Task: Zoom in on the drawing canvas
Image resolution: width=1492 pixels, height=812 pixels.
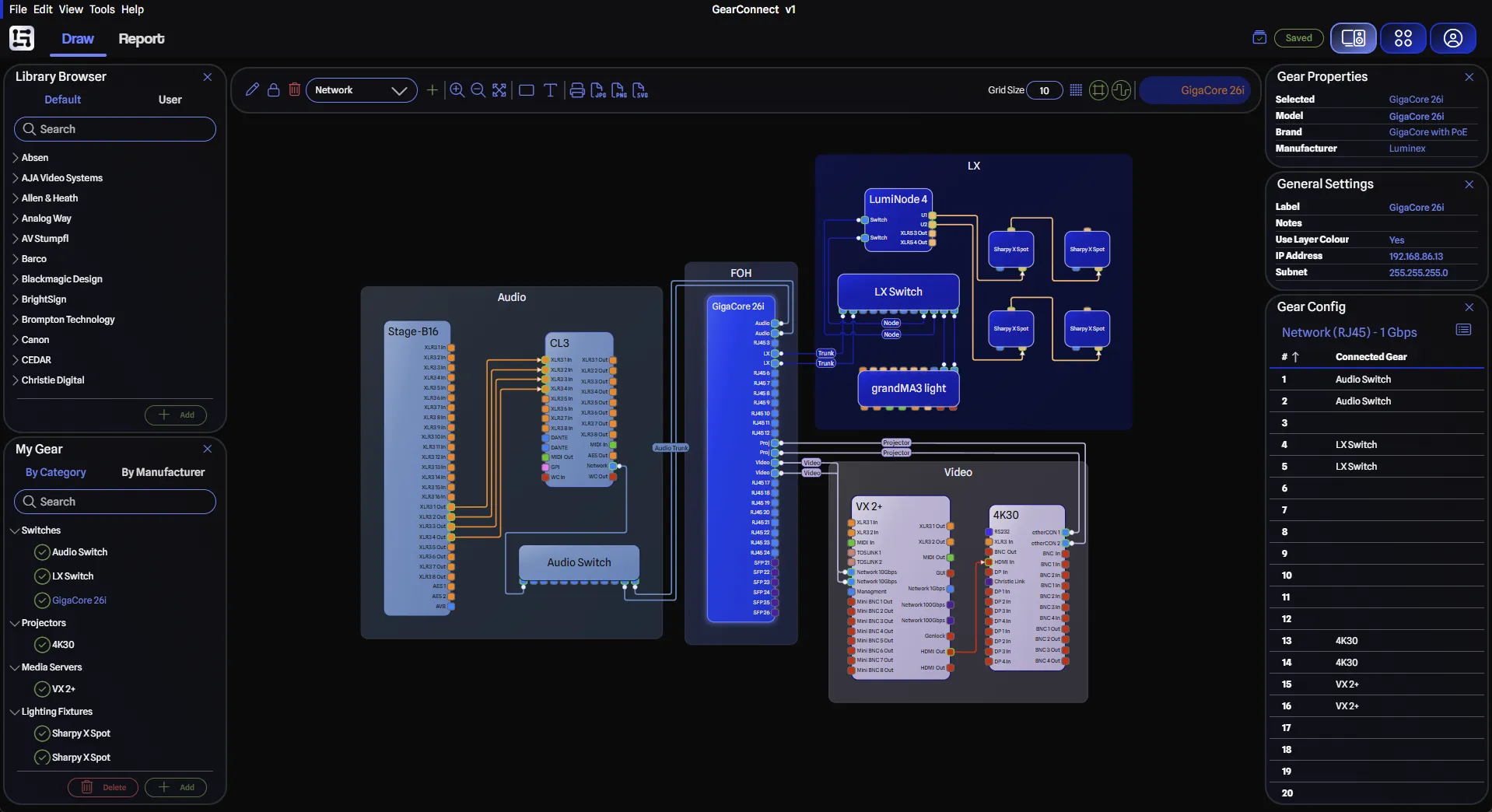Action: (457, 90)
